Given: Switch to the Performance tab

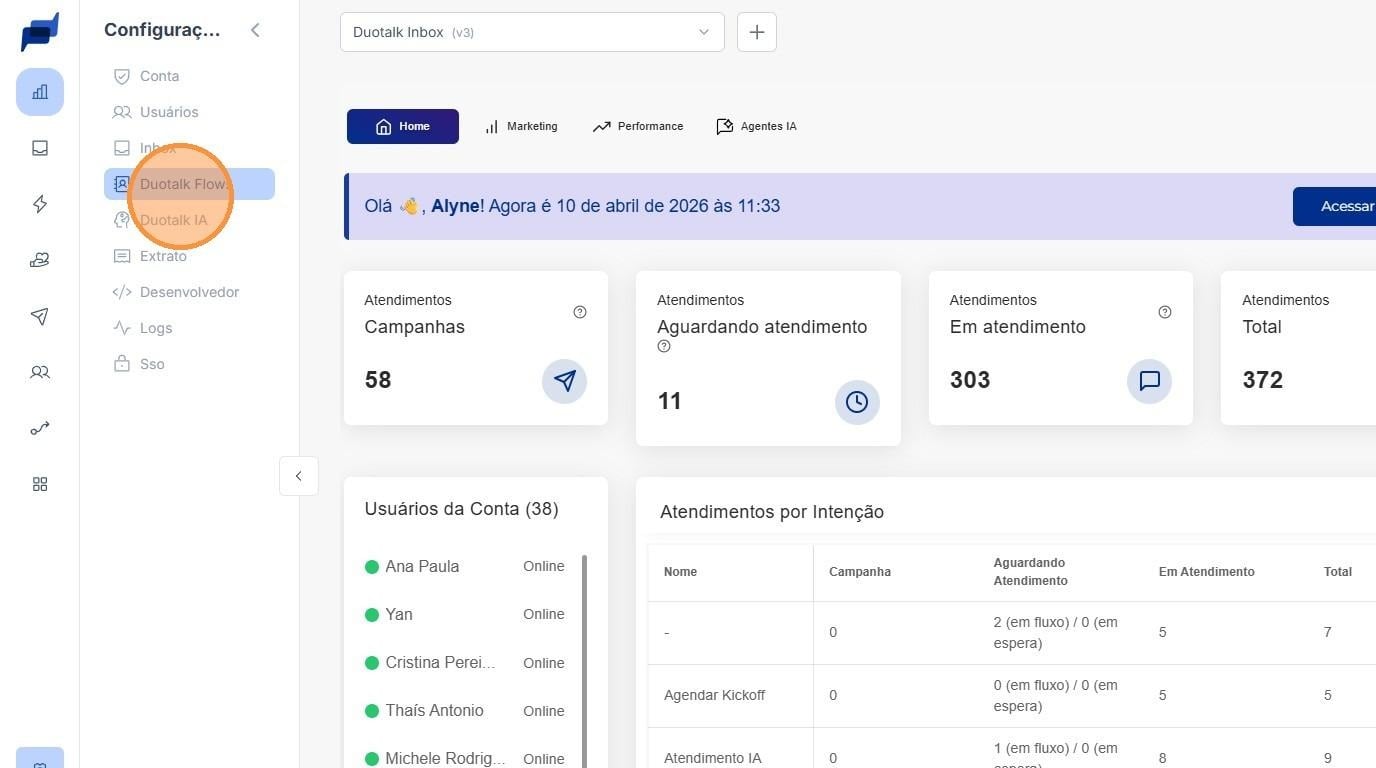Looking at the screenshot, I should 638,126.
